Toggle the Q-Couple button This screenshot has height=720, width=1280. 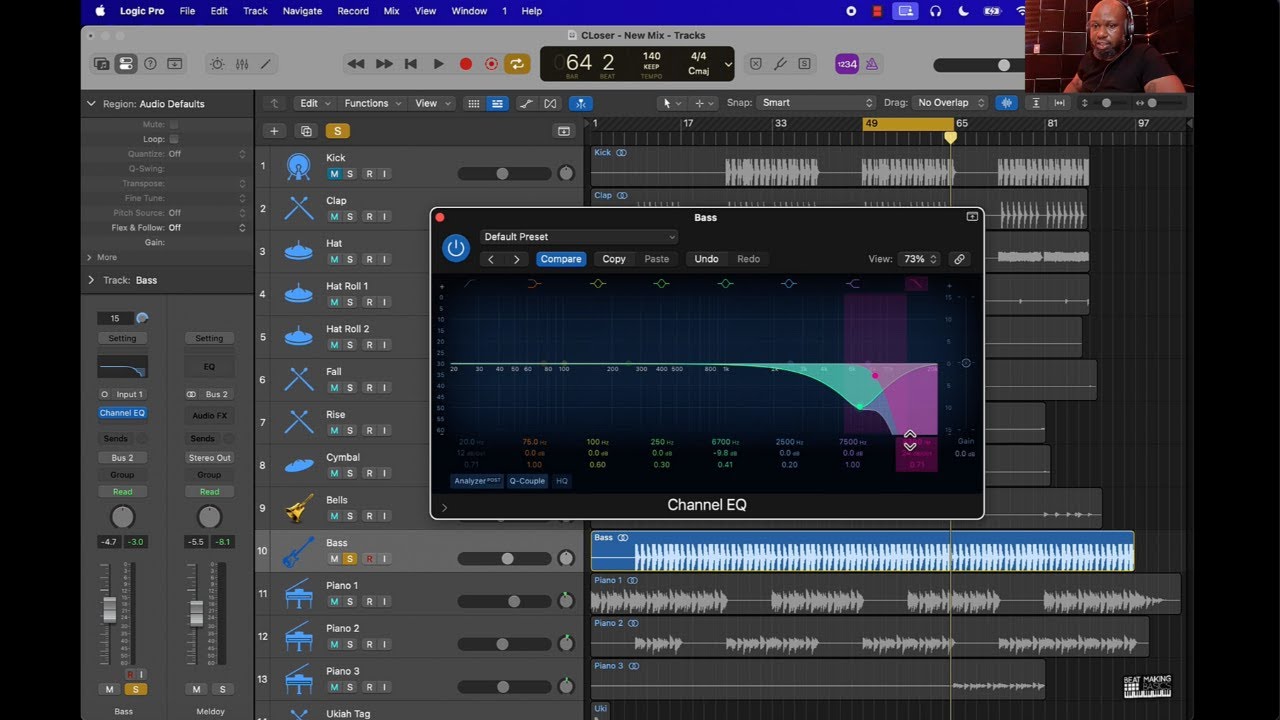point(527,481)
